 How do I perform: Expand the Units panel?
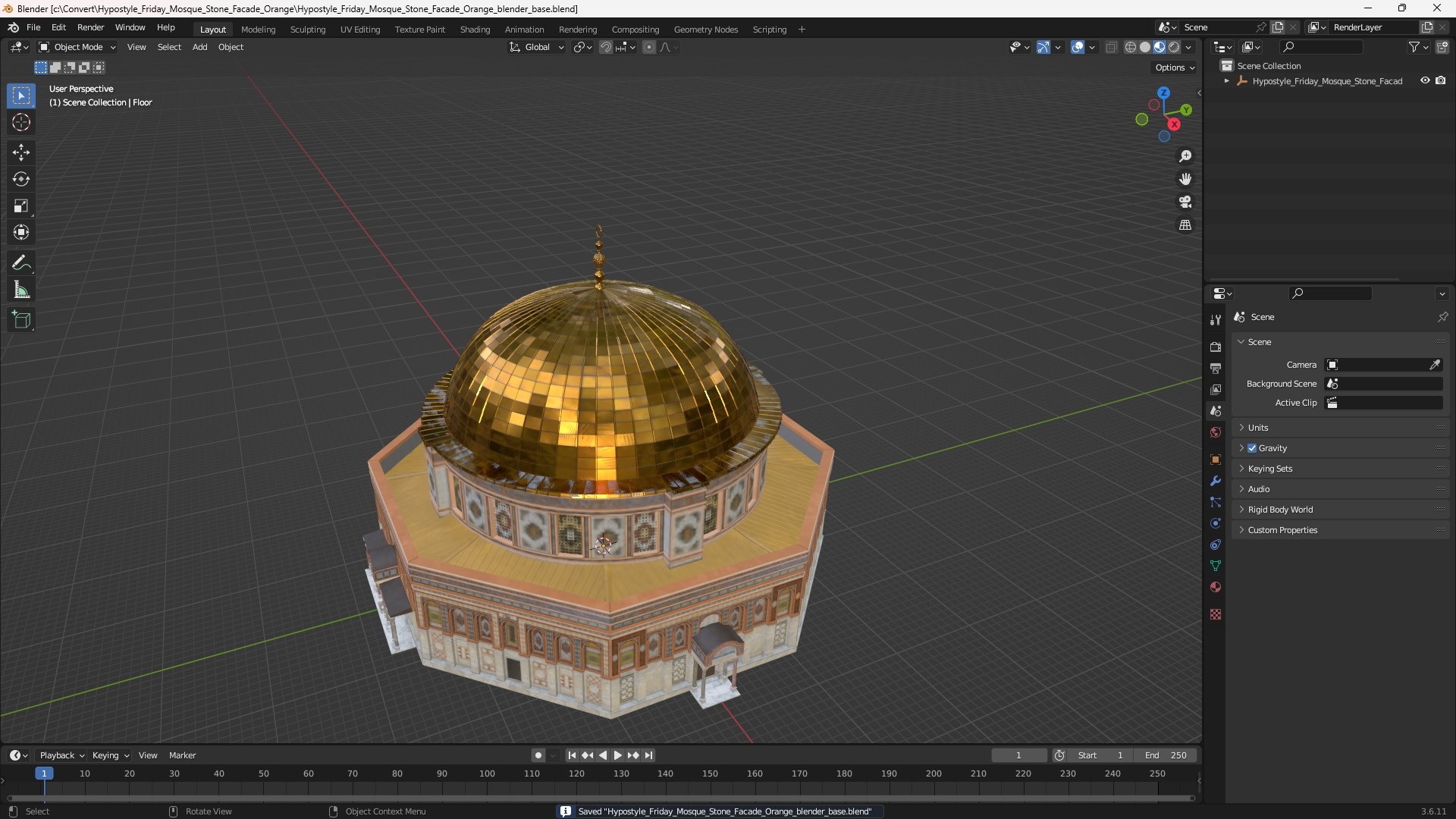pyautogui.click(x=1258, y=428)
